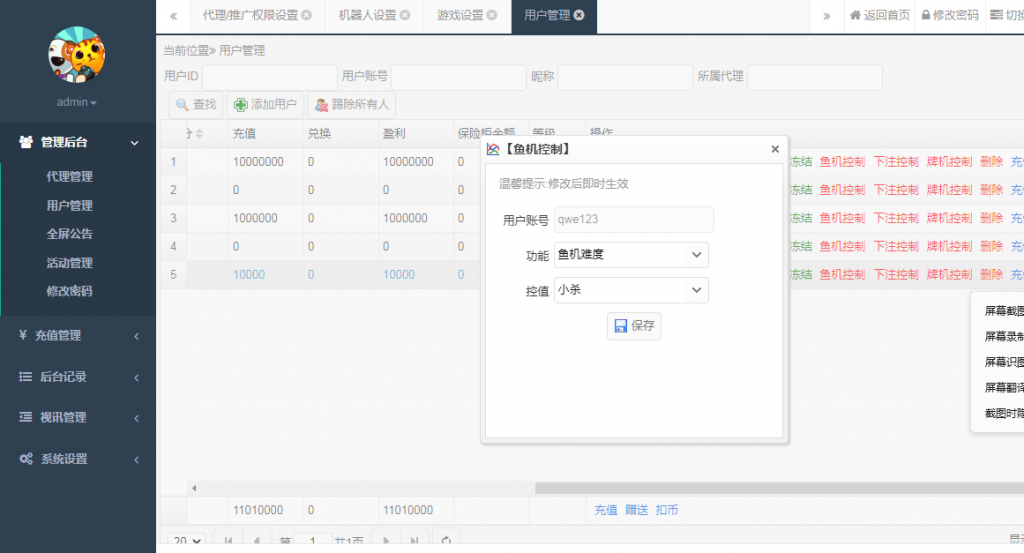This screenshot has height=553, width=1024.
Task: Click the 修改密码 lock icon in top bar
Action: (x=926, y=16)
